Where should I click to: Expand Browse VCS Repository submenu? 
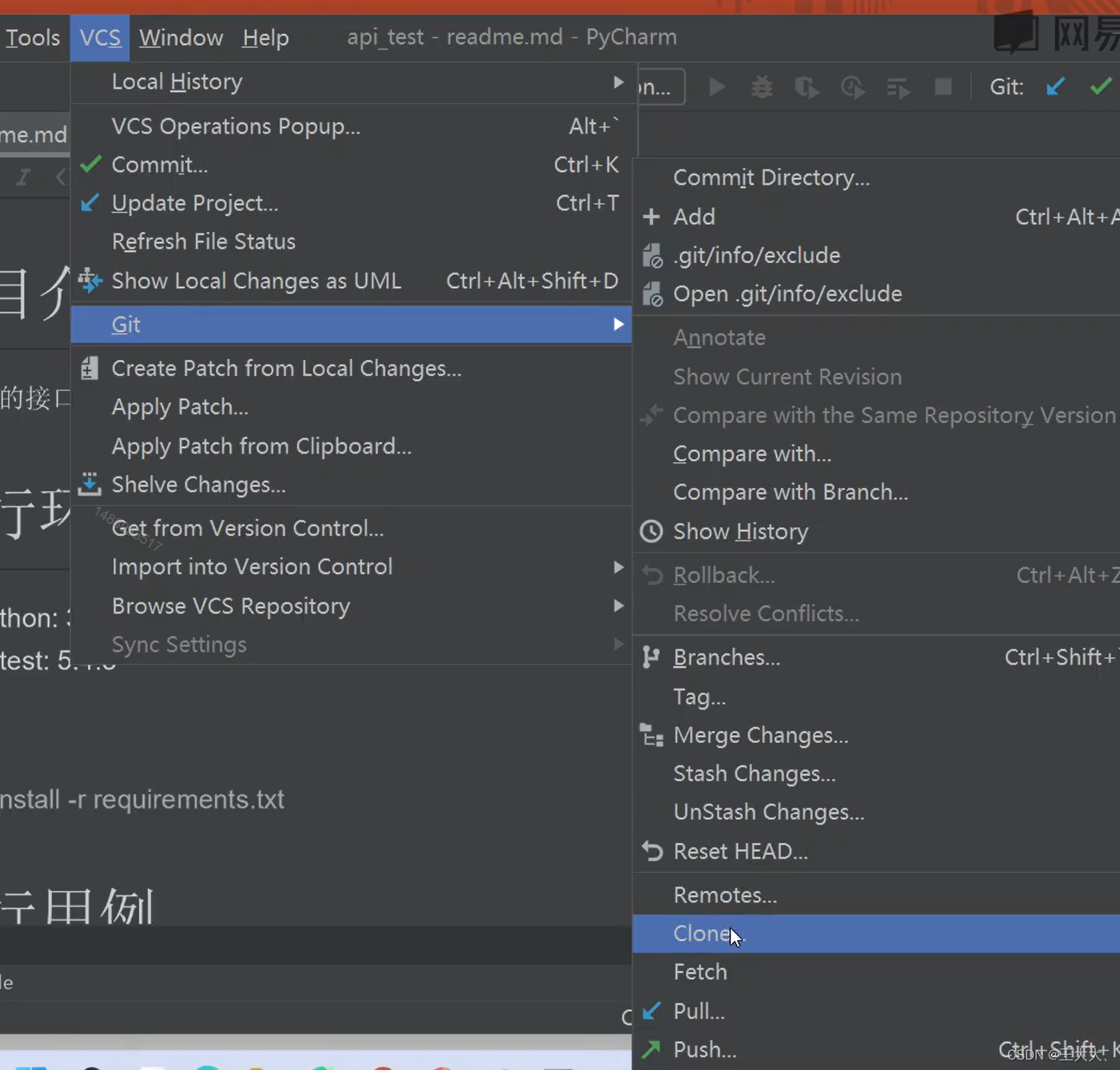click(x=352, y=606)
